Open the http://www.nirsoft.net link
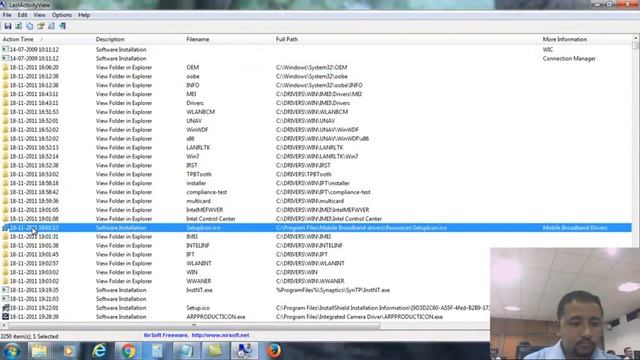The image size is (640, 360). pyautogui.click(x=220, y=335)
